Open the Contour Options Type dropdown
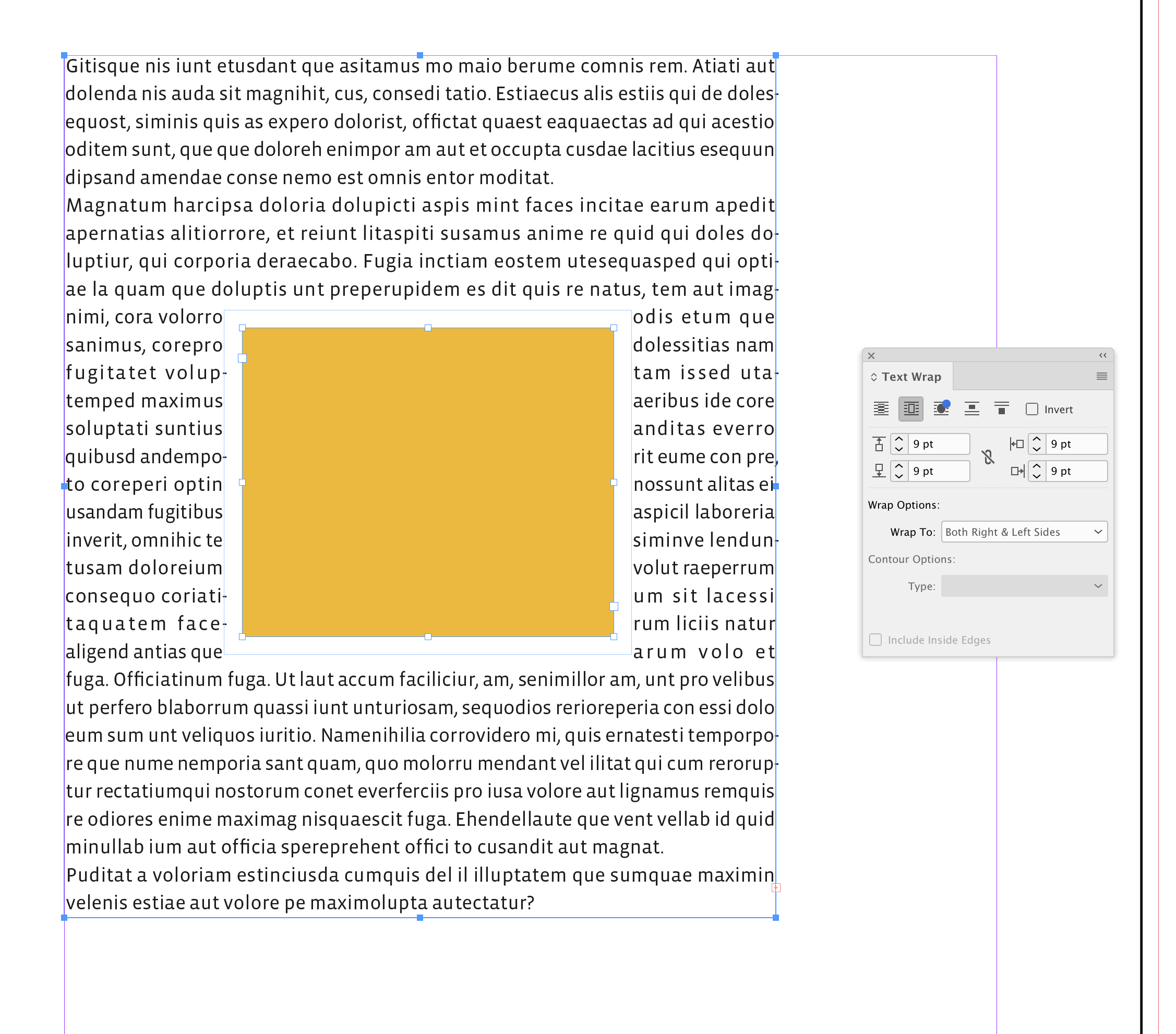The height and width of the screenshot is (1034, 1176). [1024, 586]
